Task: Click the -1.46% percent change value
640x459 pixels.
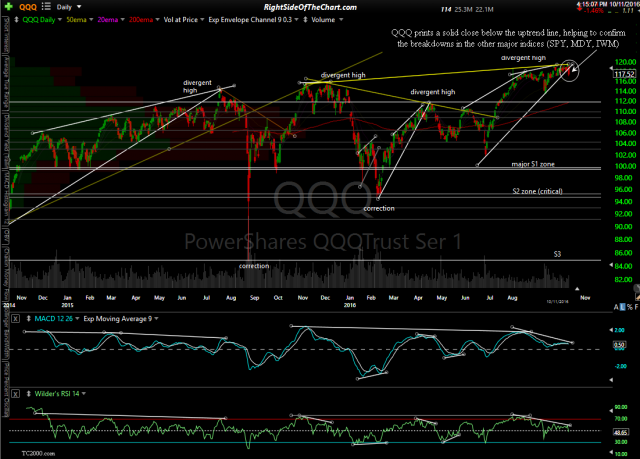Action: click(594, 11)
